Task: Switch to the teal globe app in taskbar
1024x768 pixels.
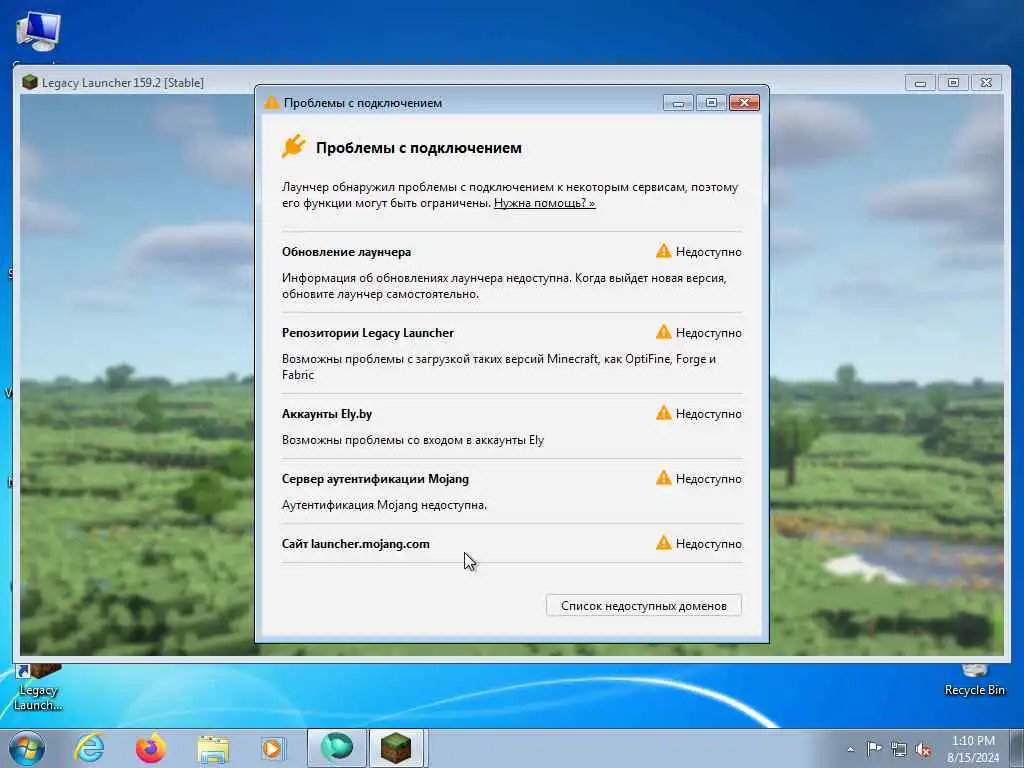Action: coord(337,748)
